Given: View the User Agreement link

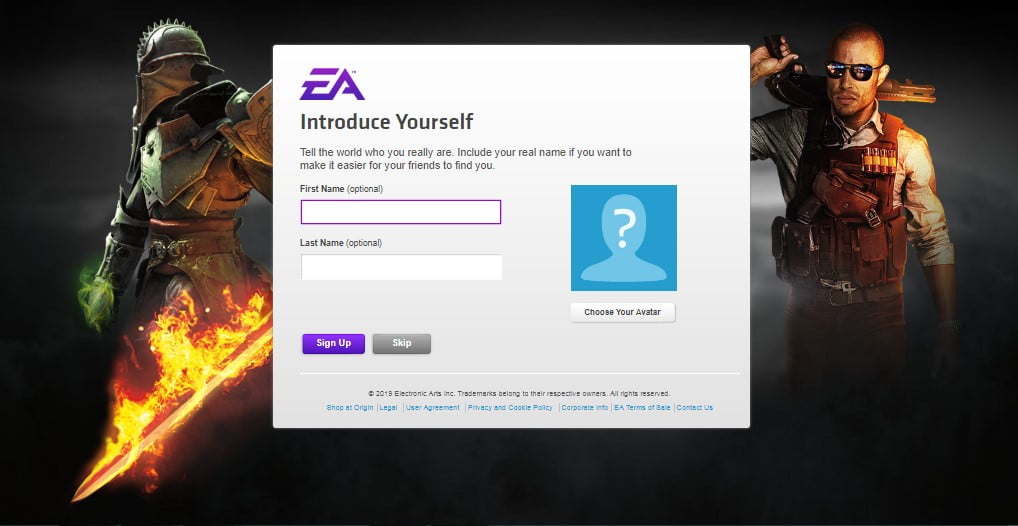Looking at the screenshot, I should coord(432,408).
